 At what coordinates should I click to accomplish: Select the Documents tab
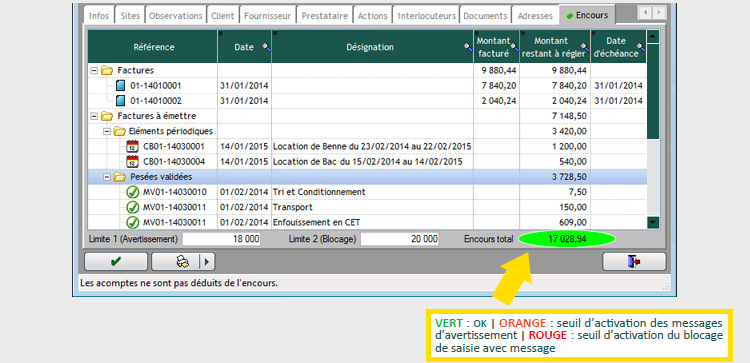485,16
